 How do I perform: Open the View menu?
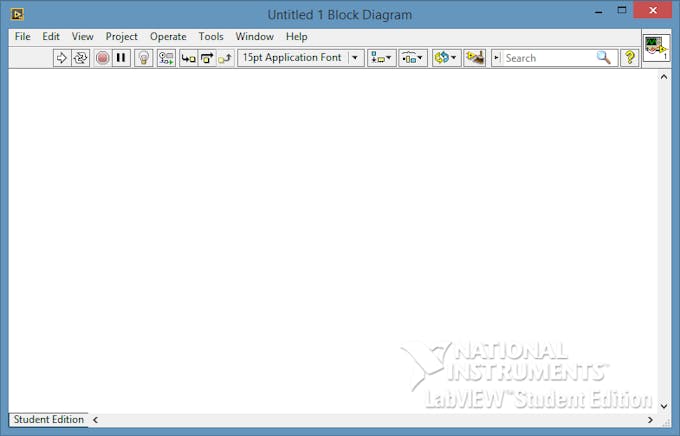click(82, 37)
